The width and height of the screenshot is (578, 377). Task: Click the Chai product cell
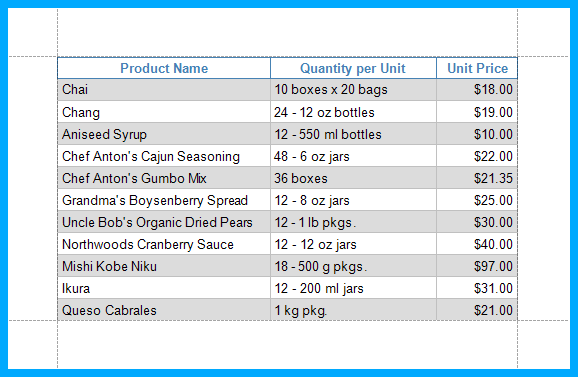[x=164, y=90]
